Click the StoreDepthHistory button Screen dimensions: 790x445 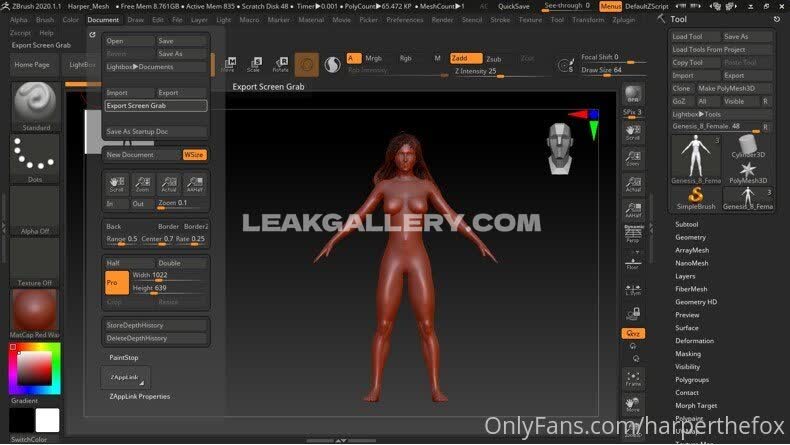click(156, 326)
